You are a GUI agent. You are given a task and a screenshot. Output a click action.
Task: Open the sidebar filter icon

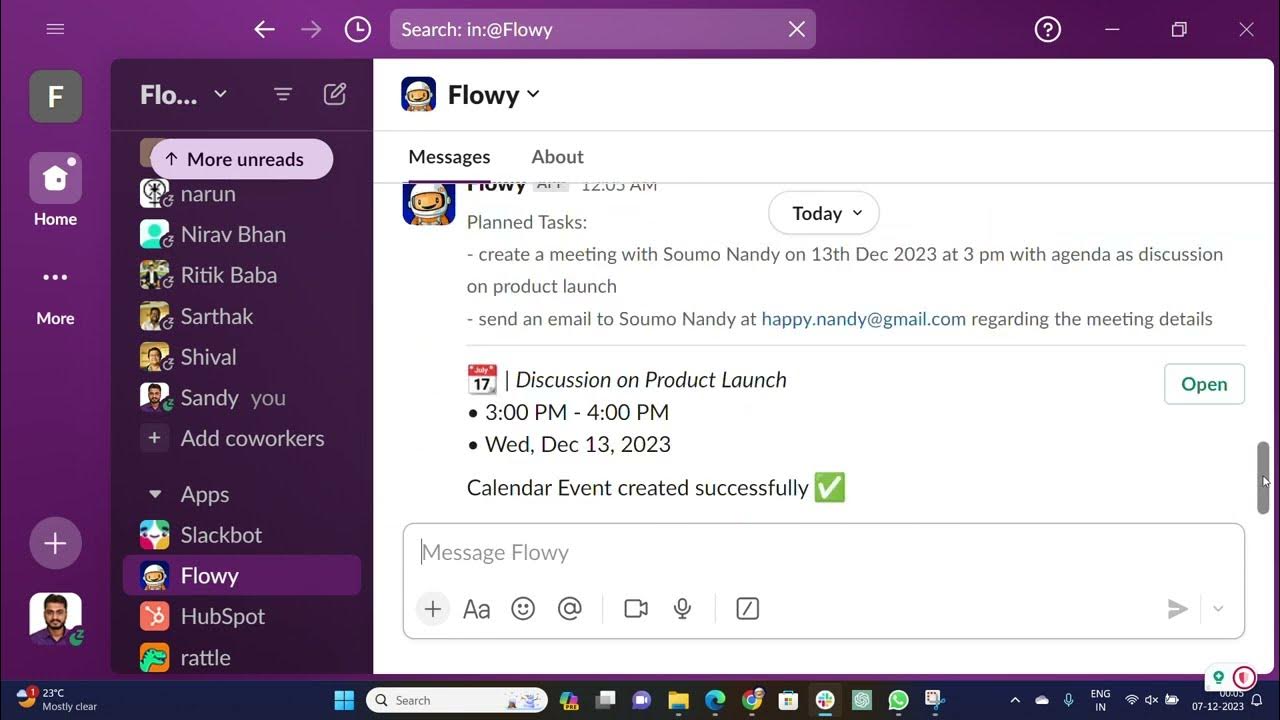[283, 94]
